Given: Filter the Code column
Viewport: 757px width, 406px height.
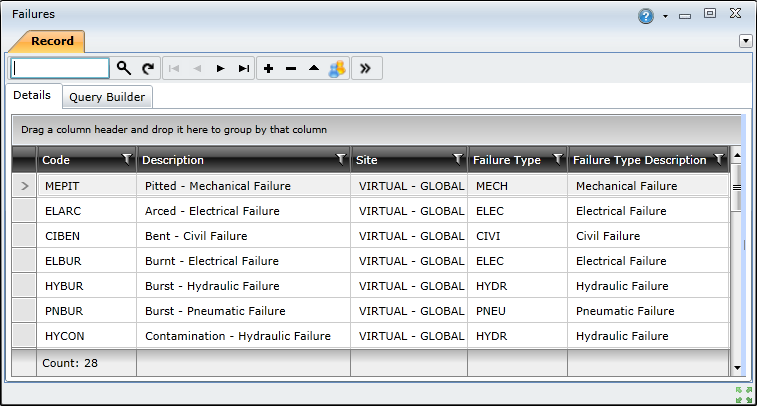Looking at the screenshot, I should [x=126, y=159].
